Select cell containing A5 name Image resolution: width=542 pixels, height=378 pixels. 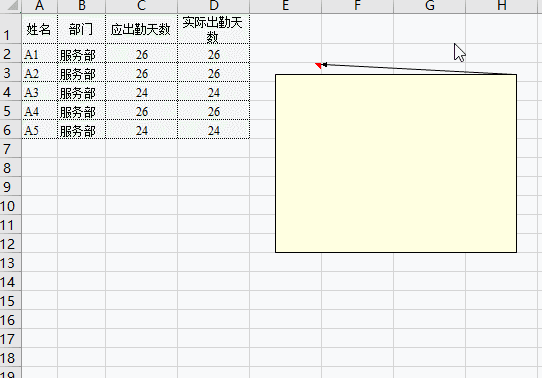coord(39,129)
